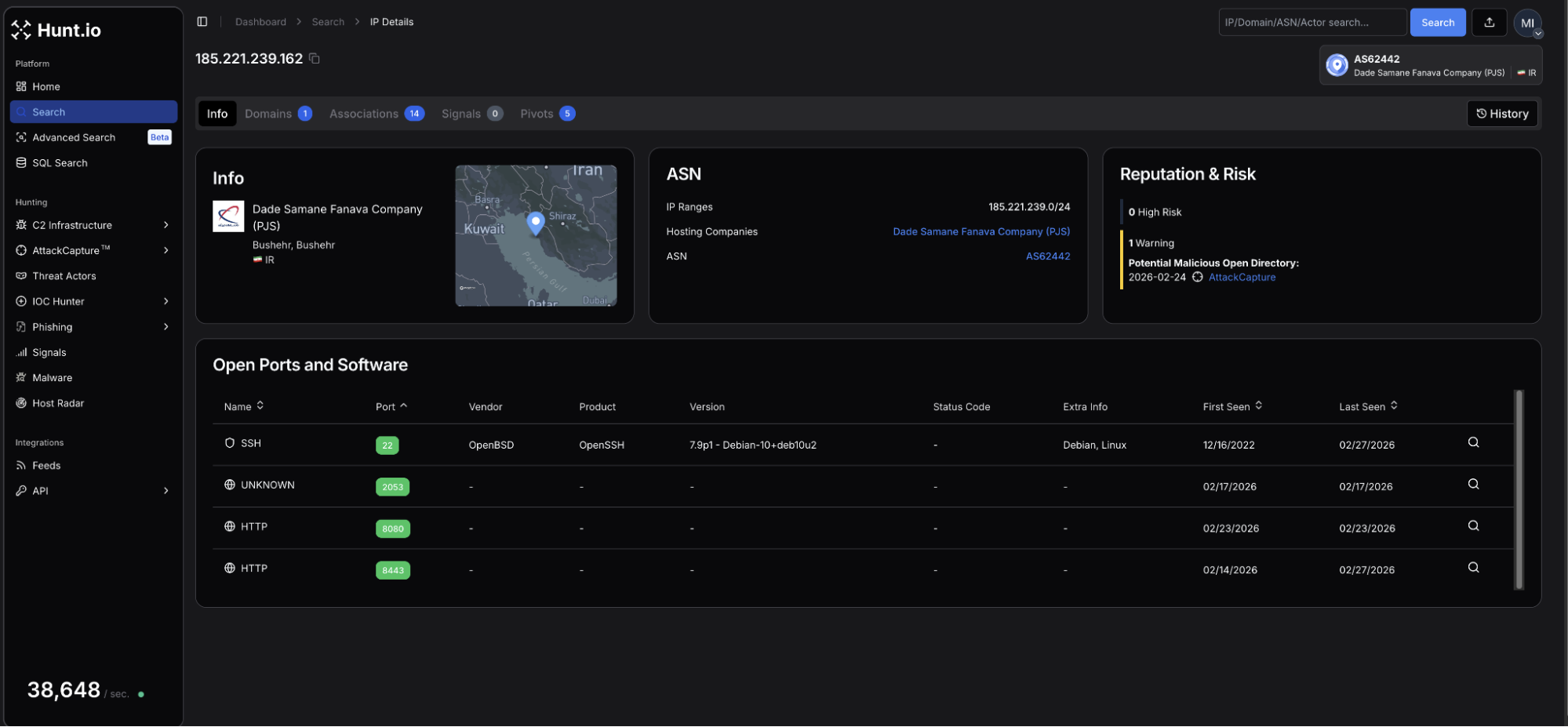Open the Threat Actors page
Screen dimensions: 1568x727
pyautogui.click(x=64, y=276)
